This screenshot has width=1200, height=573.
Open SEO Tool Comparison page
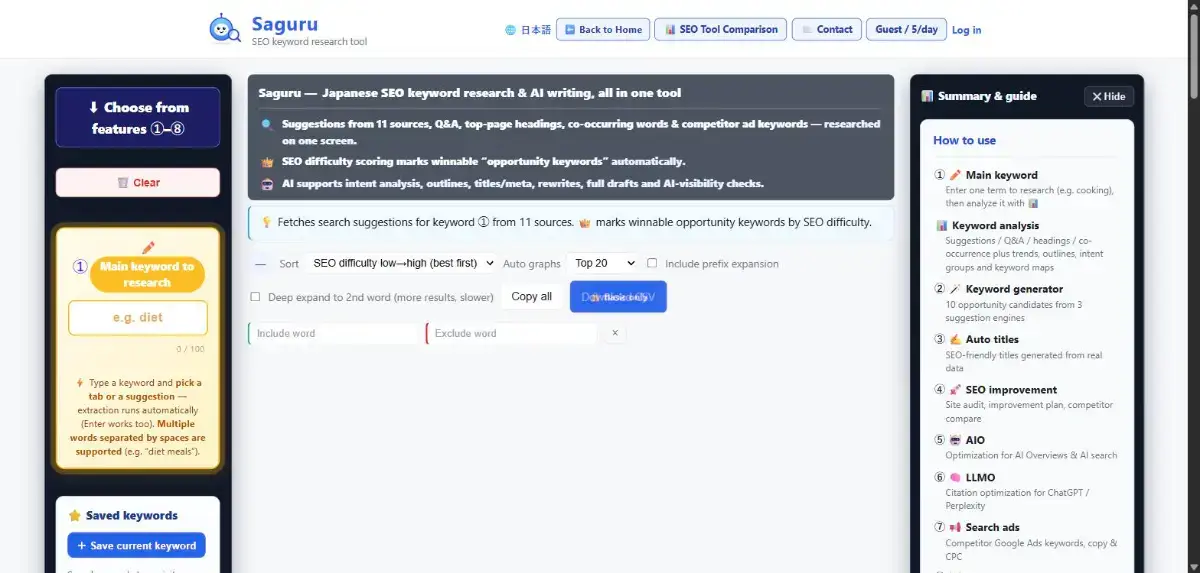tap(720, 29)
